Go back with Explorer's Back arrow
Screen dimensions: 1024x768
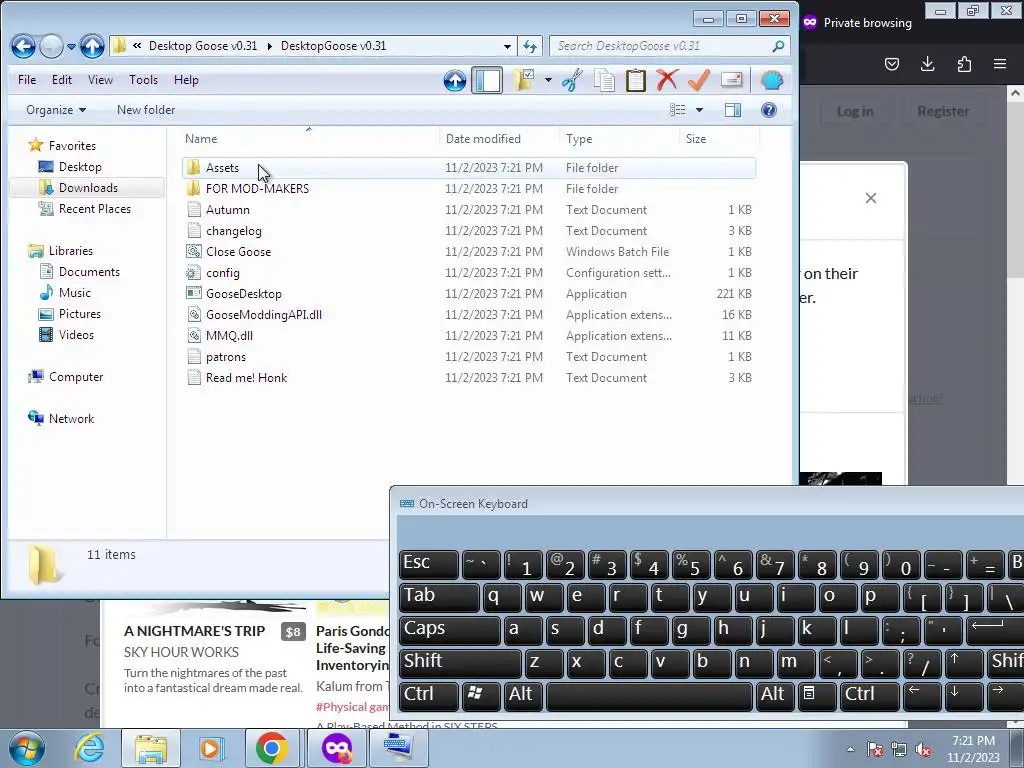[x=23, y=46]
